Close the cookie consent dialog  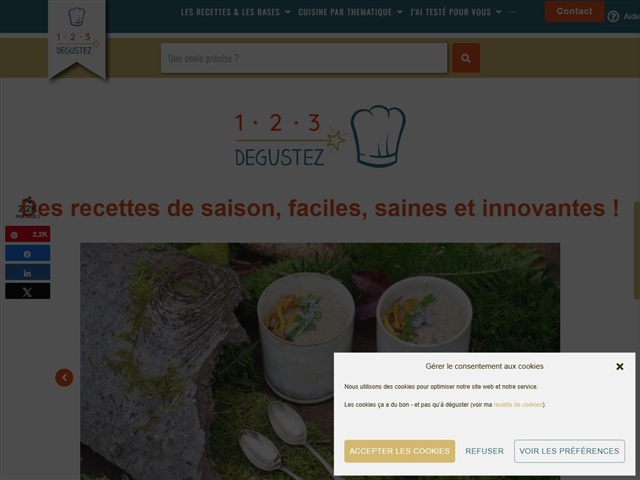[620, 367]
